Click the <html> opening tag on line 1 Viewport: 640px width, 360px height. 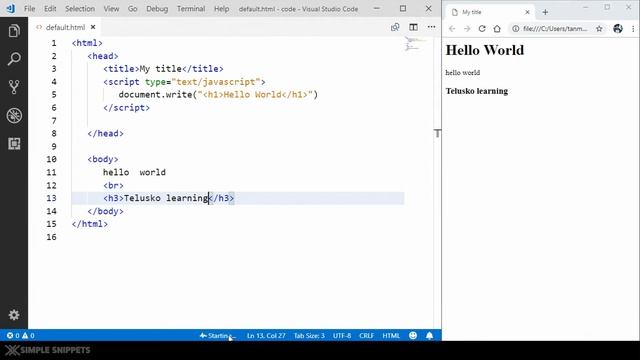(87, 43)
